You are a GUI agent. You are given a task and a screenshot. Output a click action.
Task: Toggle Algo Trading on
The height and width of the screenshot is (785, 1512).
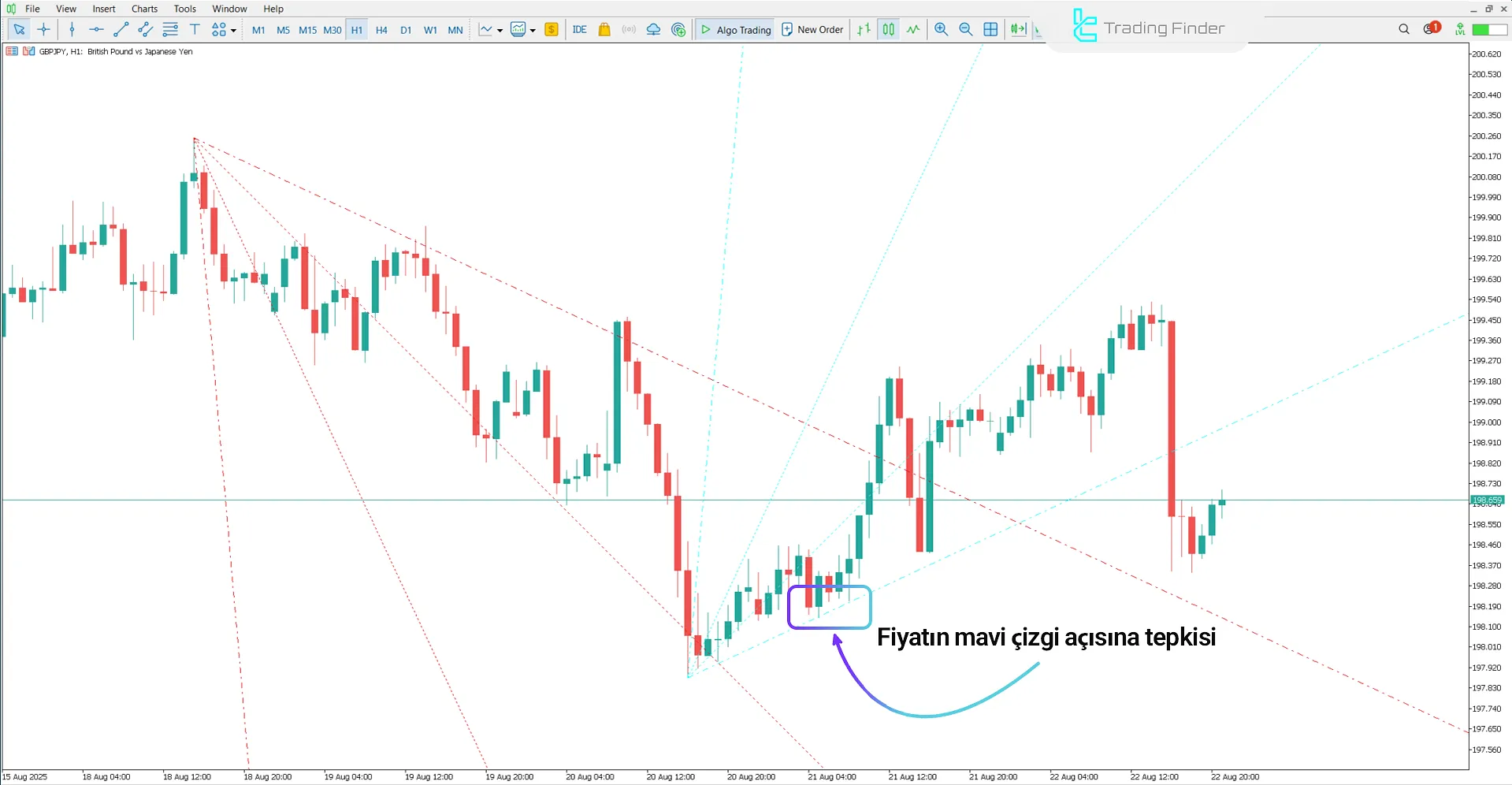pos(734,29)
